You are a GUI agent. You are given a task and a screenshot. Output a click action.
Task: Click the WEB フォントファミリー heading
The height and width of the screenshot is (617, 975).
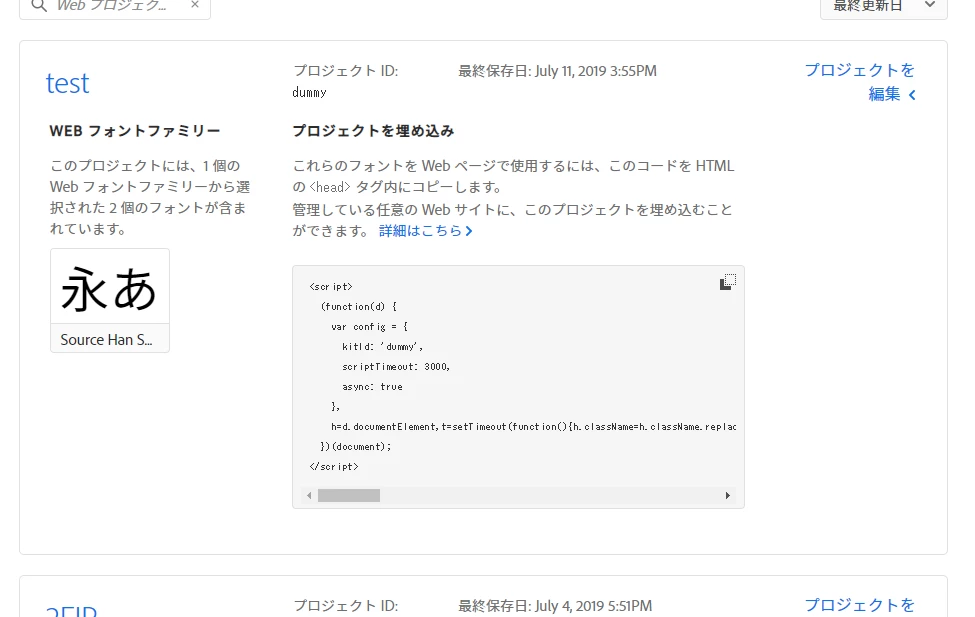point(135,131)
